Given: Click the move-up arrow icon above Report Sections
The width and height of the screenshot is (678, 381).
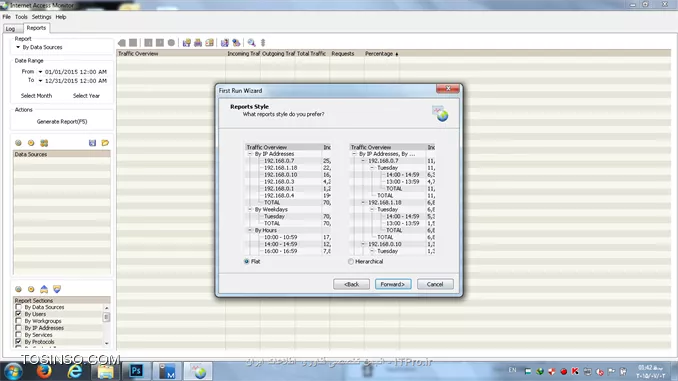Looking at the screenshot, I should tap(44, 289).
